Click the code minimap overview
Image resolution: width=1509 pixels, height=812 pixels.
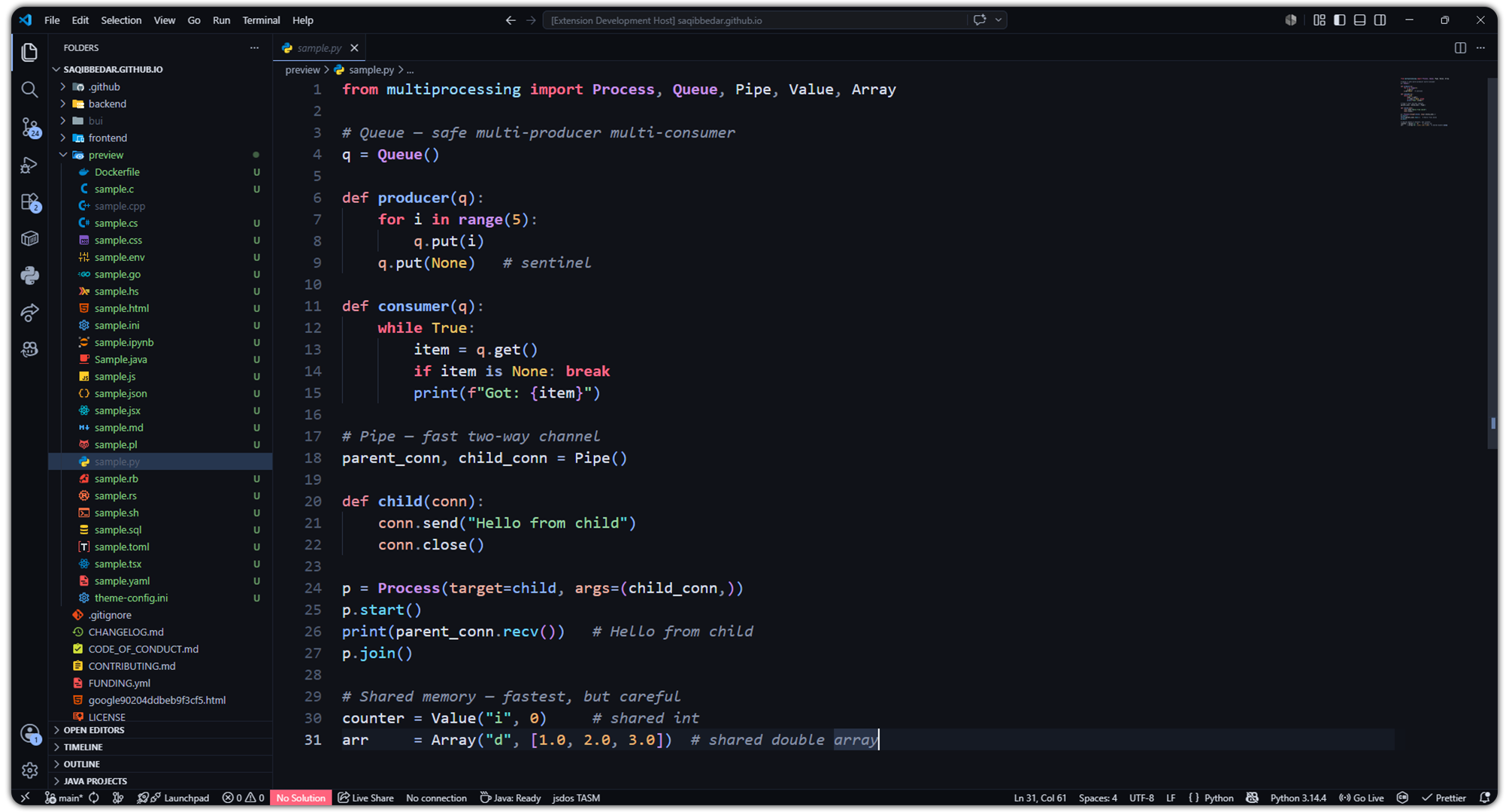[1425, 101]
